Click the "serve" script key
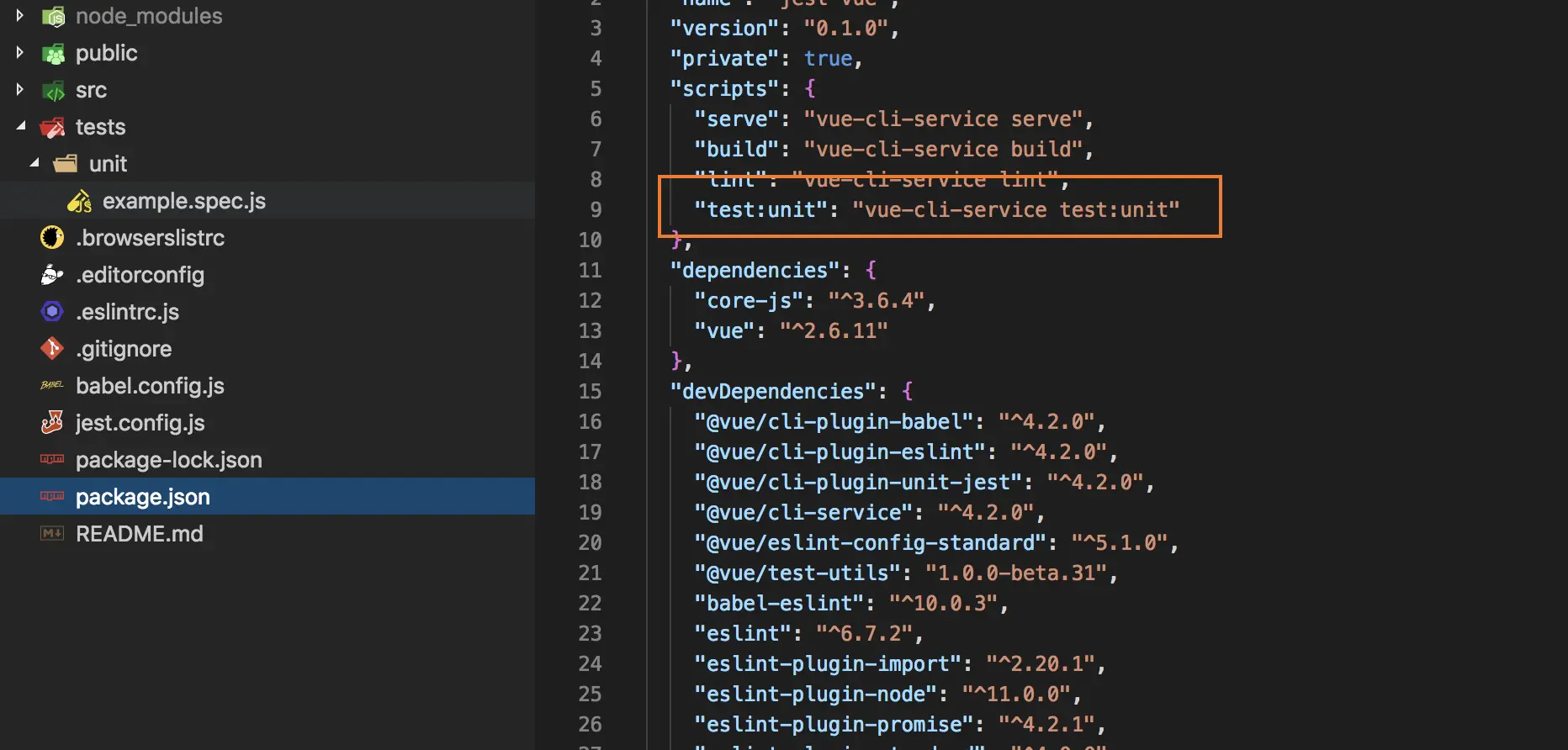This screenshot has height=750, width=1568. click(x=737, y=119)
